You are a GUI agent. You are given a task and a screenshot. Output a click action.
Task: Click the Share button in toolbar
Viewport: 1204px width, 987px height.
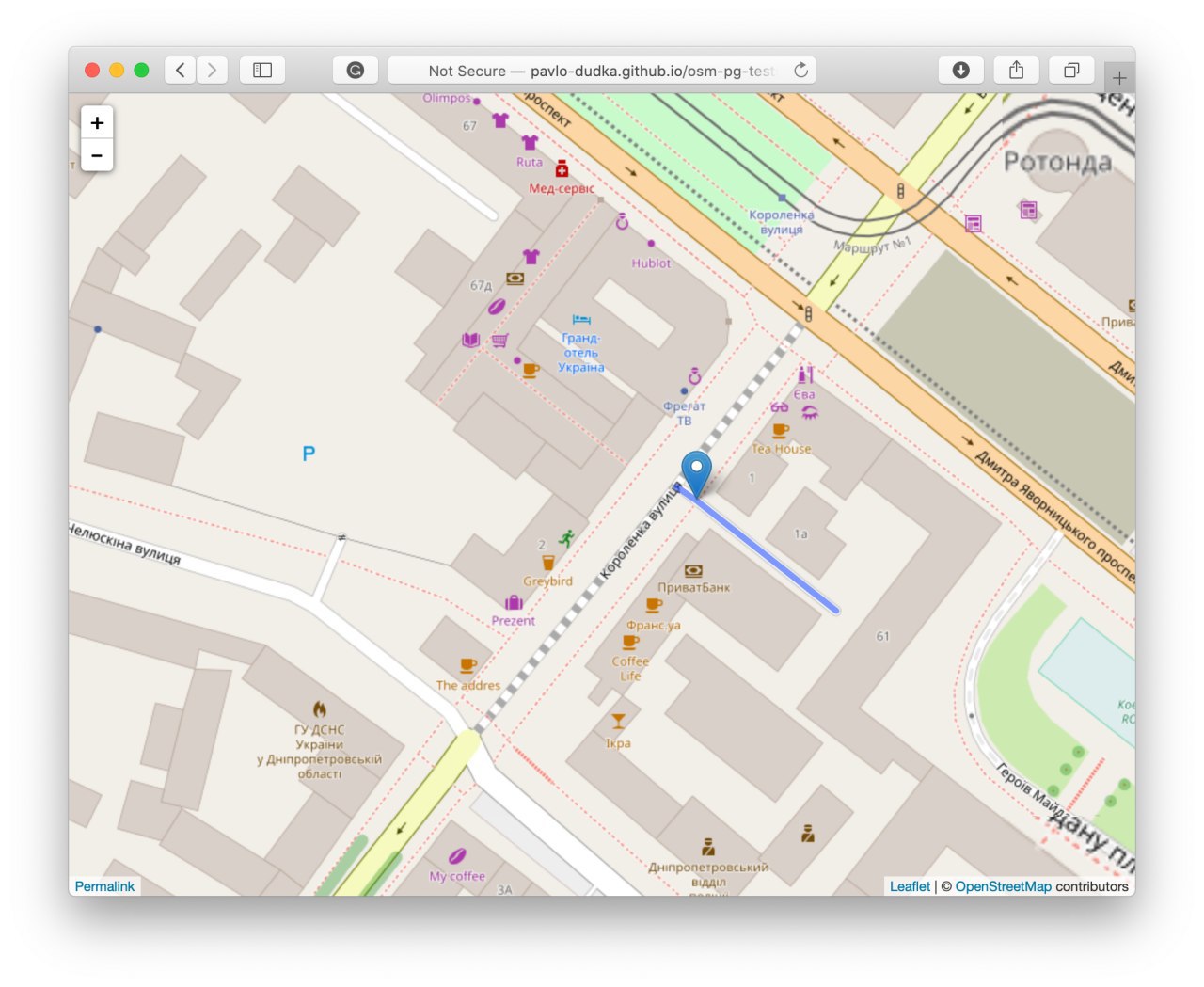click(x=1016, y=71)
